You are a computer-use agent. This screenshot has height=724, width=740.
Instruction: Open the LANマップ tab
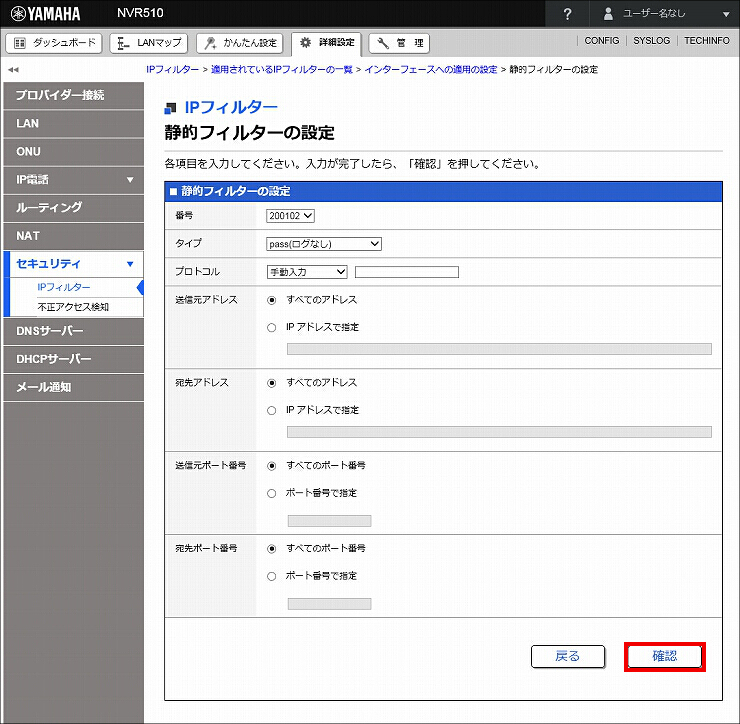coord(149,43)
